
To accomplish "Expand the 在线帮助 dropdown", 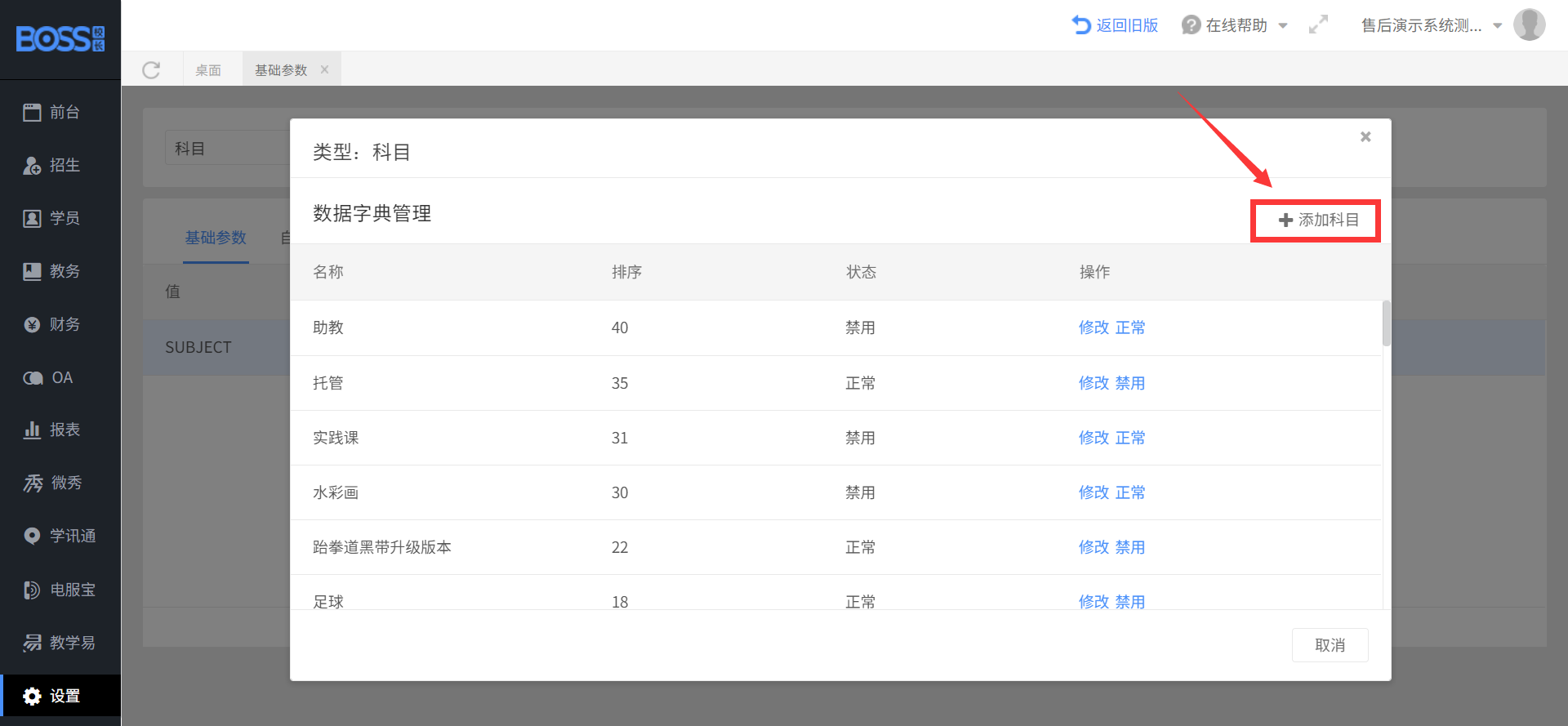I will [x=1283, y=26].
